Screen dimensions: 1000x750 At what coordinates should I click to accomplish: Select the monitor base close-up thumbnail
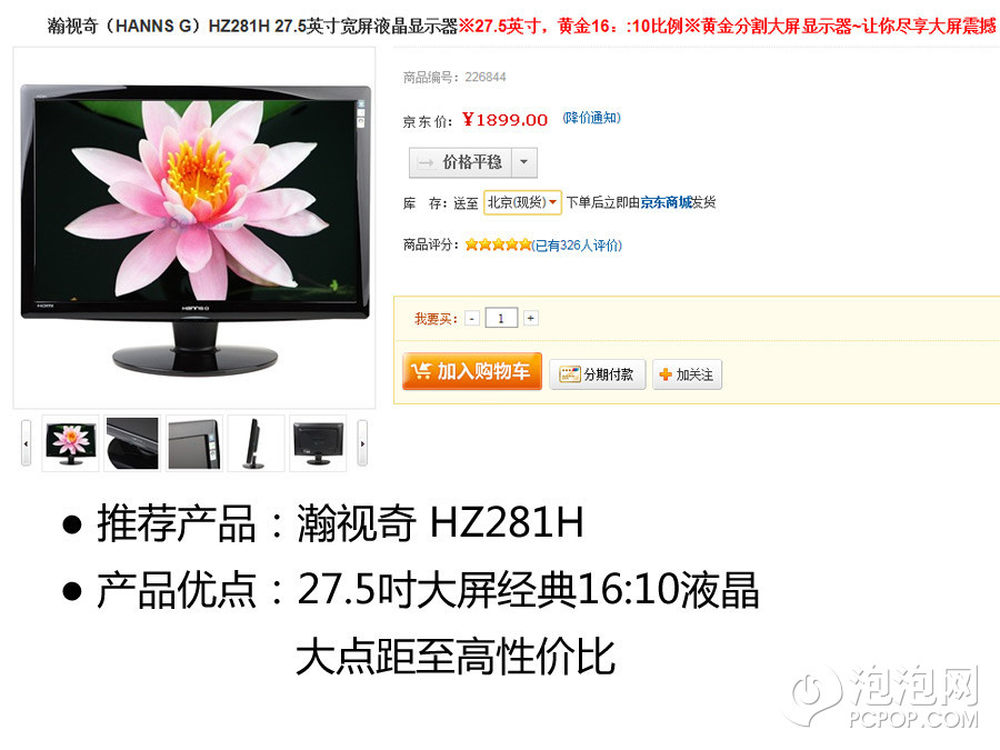[132, 443]
